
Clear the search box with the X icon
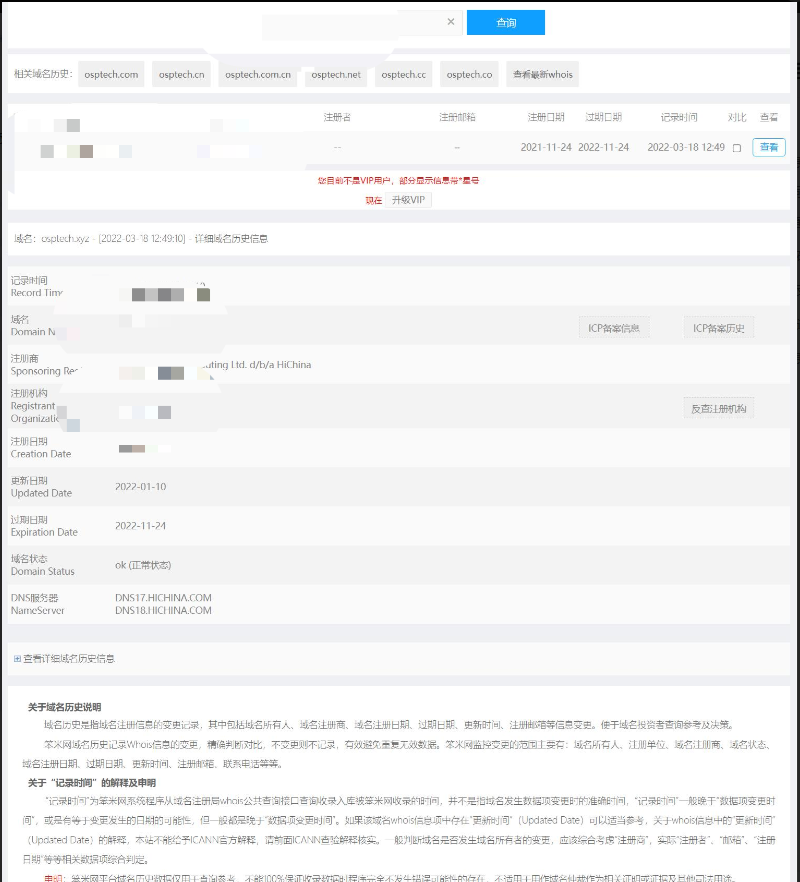pyautogui.click(x=451, y=22)
